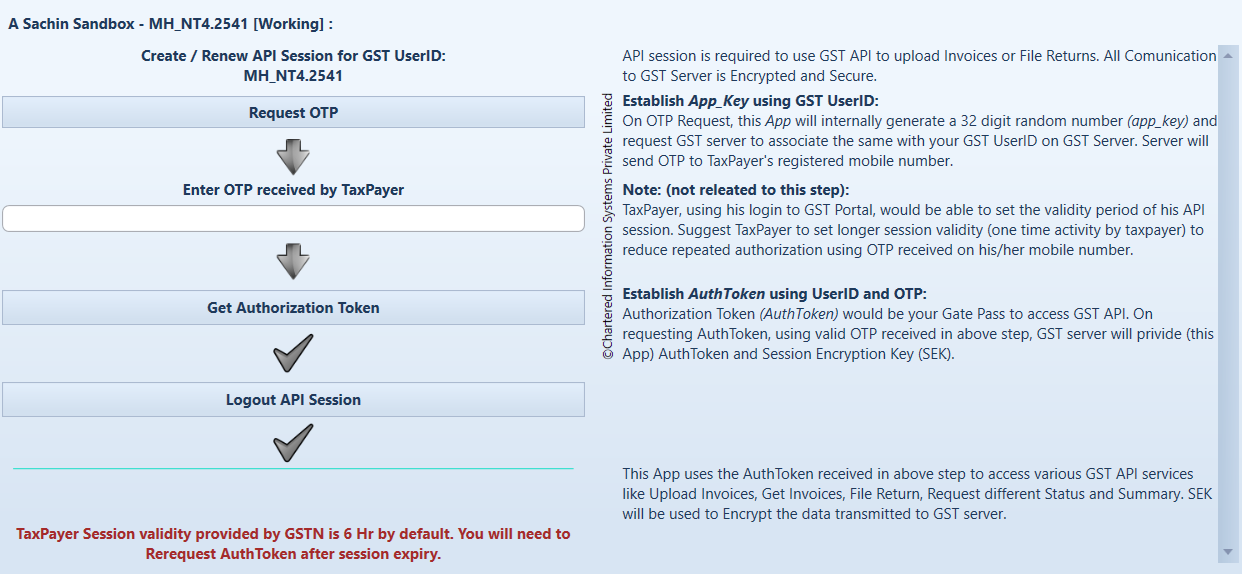Click the vertical Chartered Information Systems copyright text

click(x=608, y=226)
